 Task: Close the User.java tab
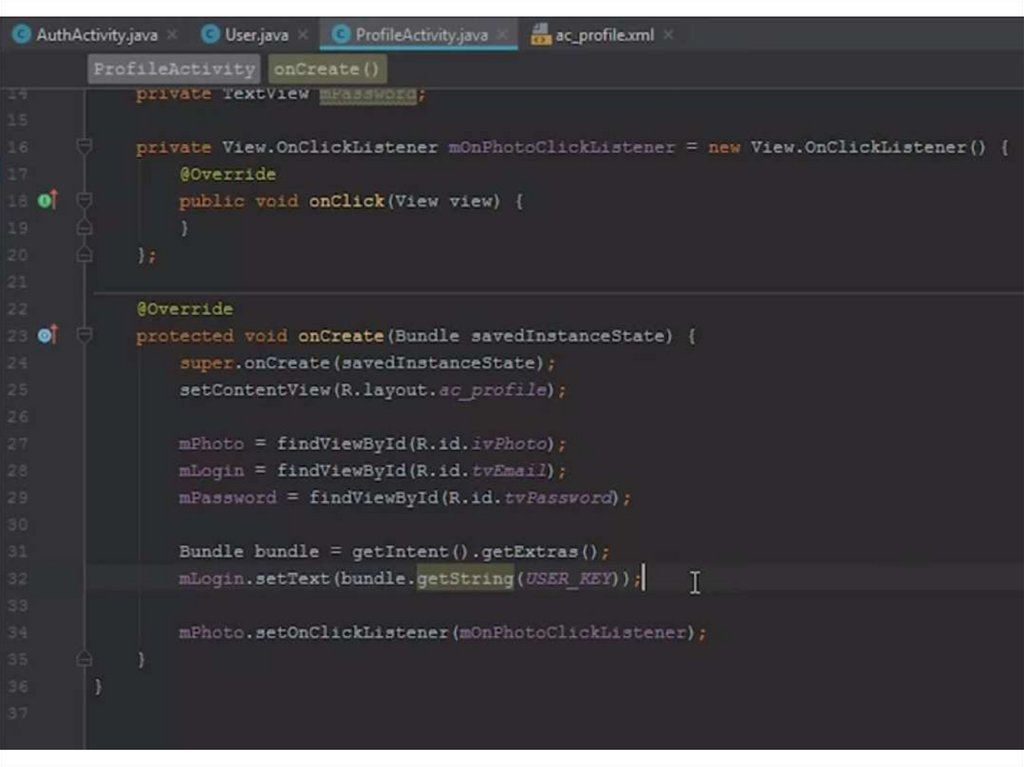click(x=303, y=35)
